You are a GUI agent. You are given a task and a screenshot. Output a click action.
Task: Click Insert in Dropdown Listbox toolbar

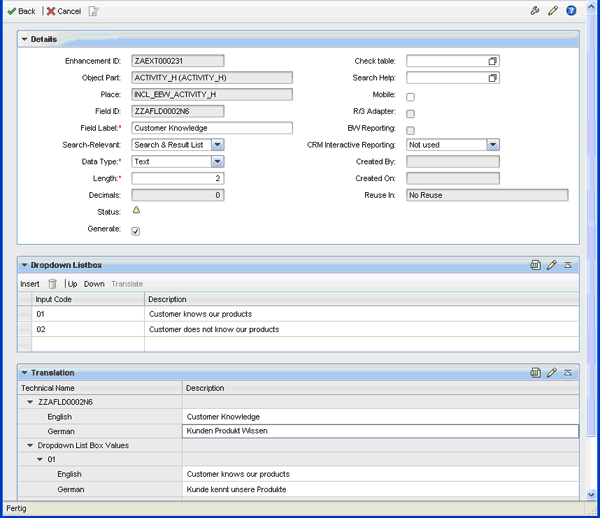click(x=30, y=284)
